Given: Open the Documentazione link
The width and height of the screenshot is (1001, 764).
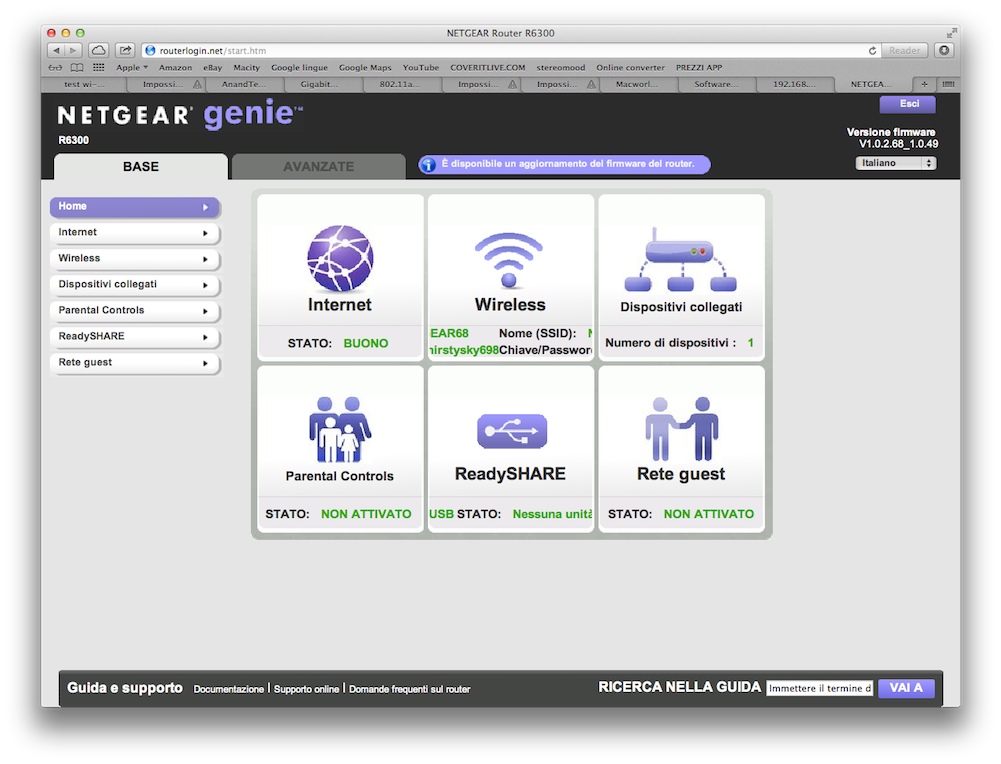Looking at the screenshot, I should click(229, 689).
